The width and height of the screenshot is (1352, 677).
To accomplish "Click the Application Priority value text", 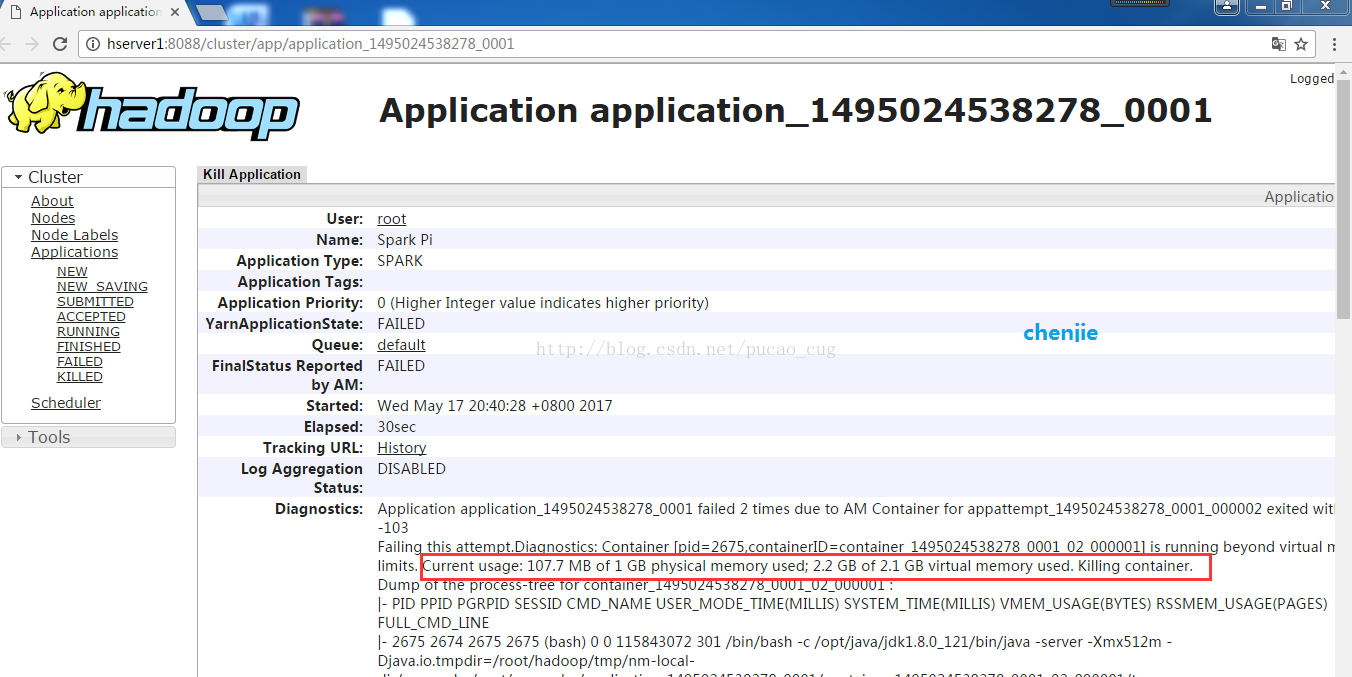I will [543, 303].
